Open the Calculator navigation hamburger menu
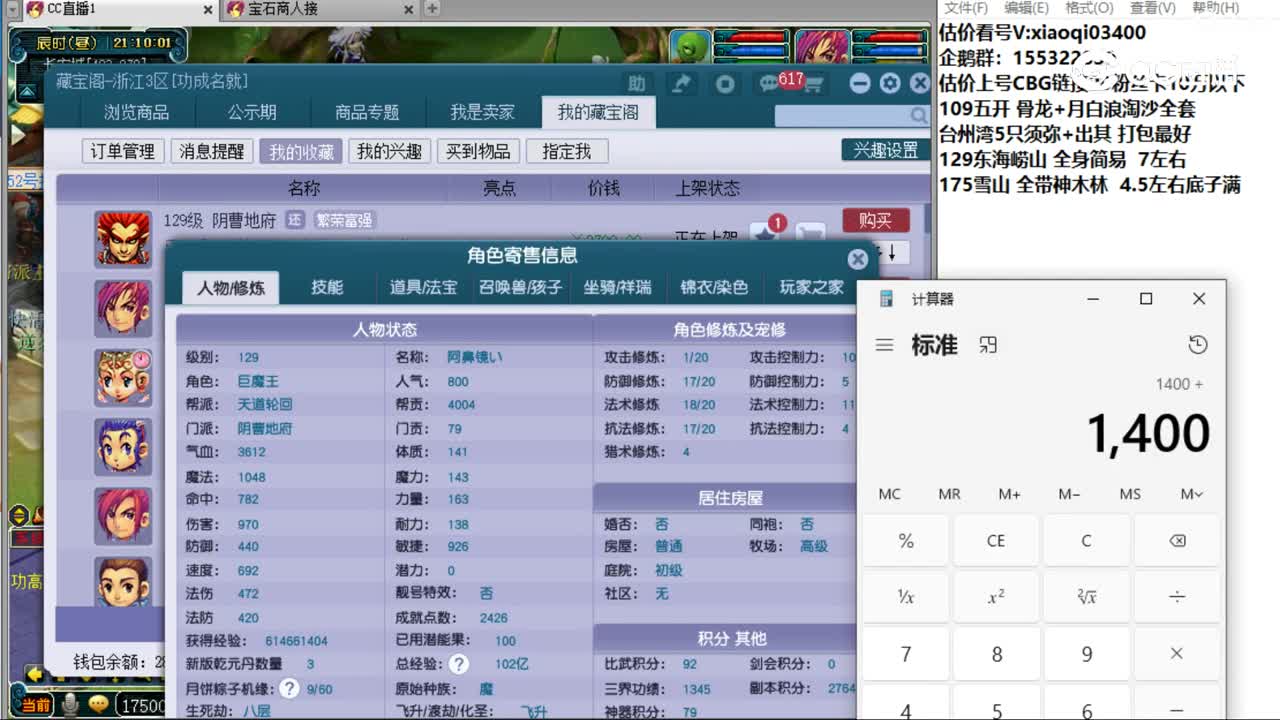Viewport: 1280px width, 720px height. coord(884,344)
